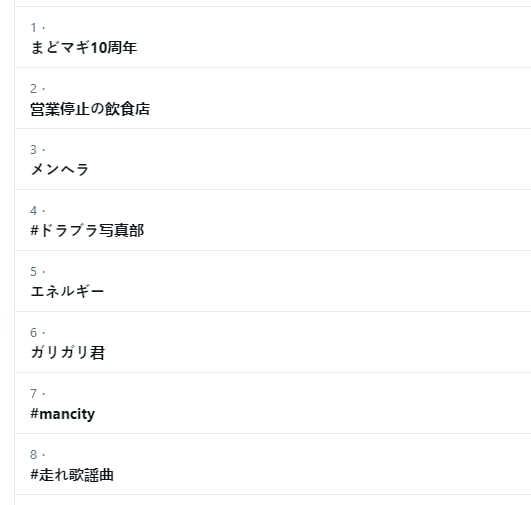Open the ガリガリ君 trending topic

68,353
